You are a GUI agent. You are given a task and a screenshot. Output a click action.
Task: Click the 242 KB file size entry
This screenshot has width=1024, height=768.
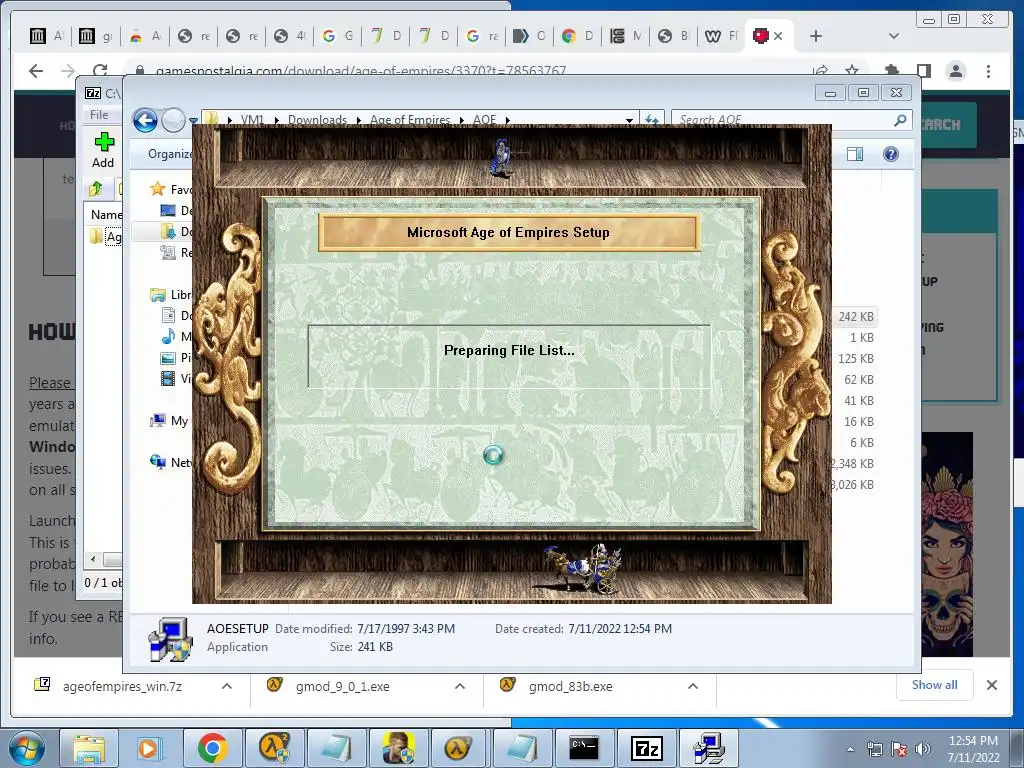tap(856, 317)
